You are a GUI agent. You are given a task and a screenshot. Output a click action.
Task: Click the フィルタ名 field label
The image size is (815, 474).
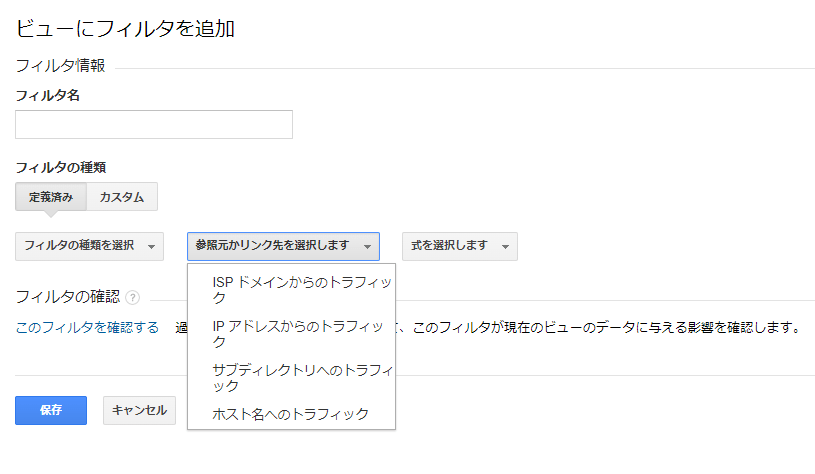47,95
